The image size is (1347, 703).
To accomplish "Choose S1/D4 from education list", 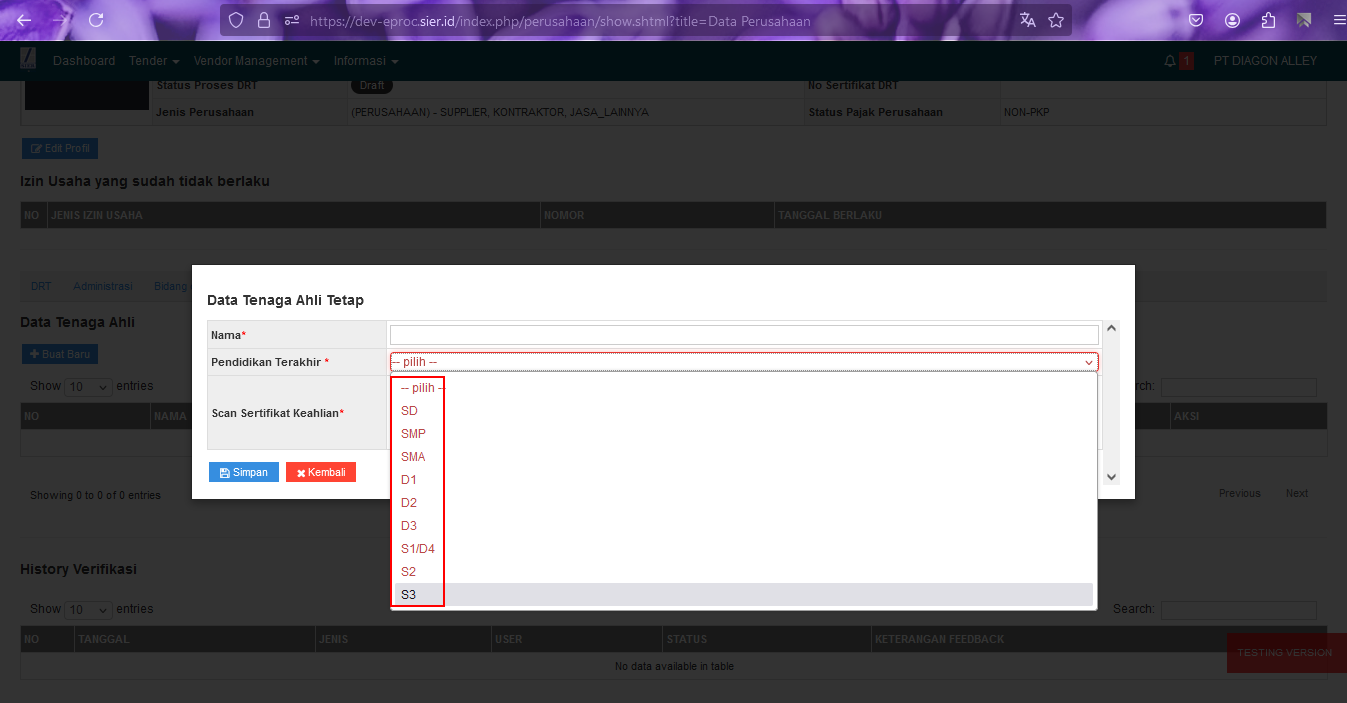I will point(743,549).
